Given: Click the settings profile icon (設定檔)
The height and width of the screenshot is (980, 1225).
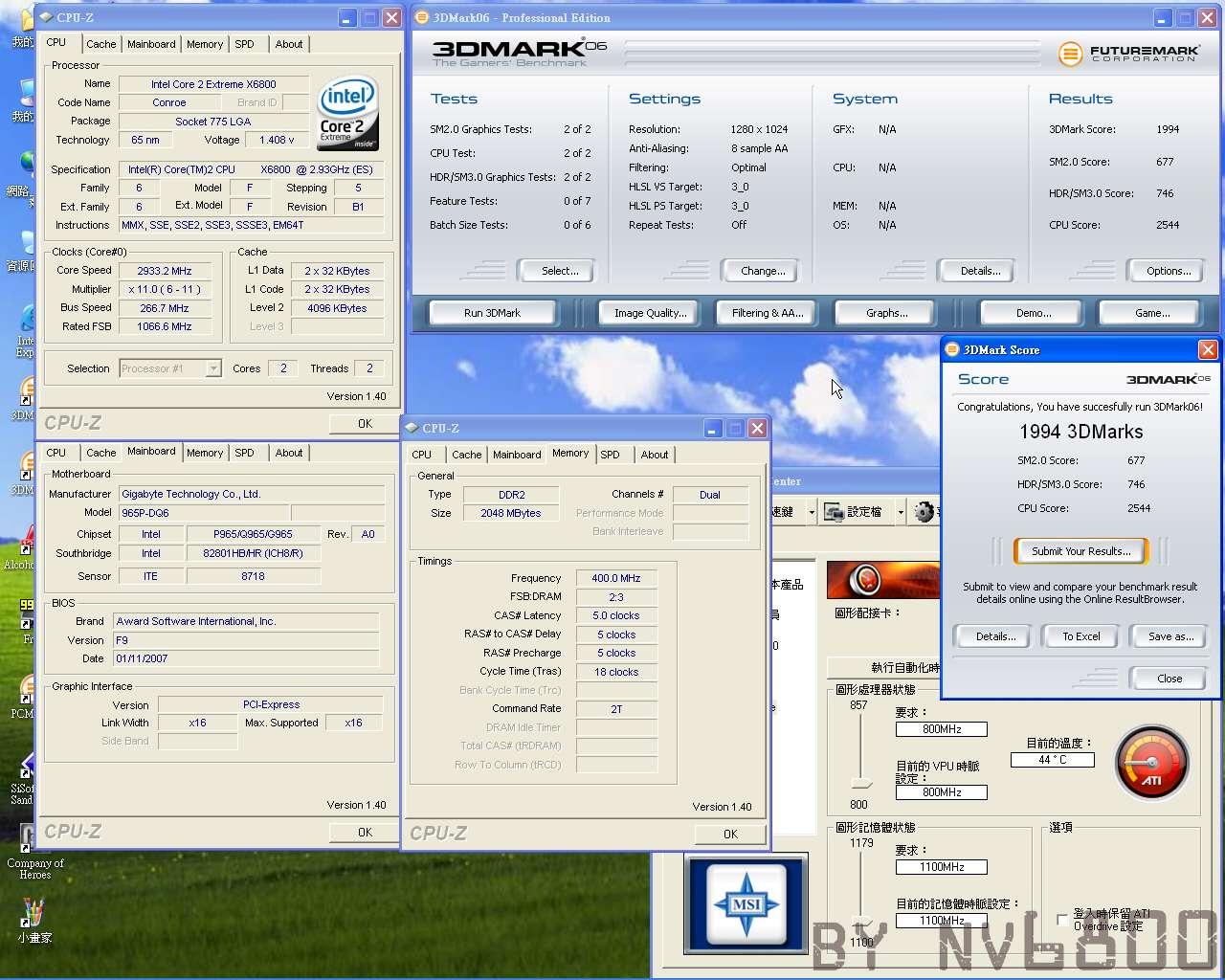Looking at the screenshot, I should [834, 512].
